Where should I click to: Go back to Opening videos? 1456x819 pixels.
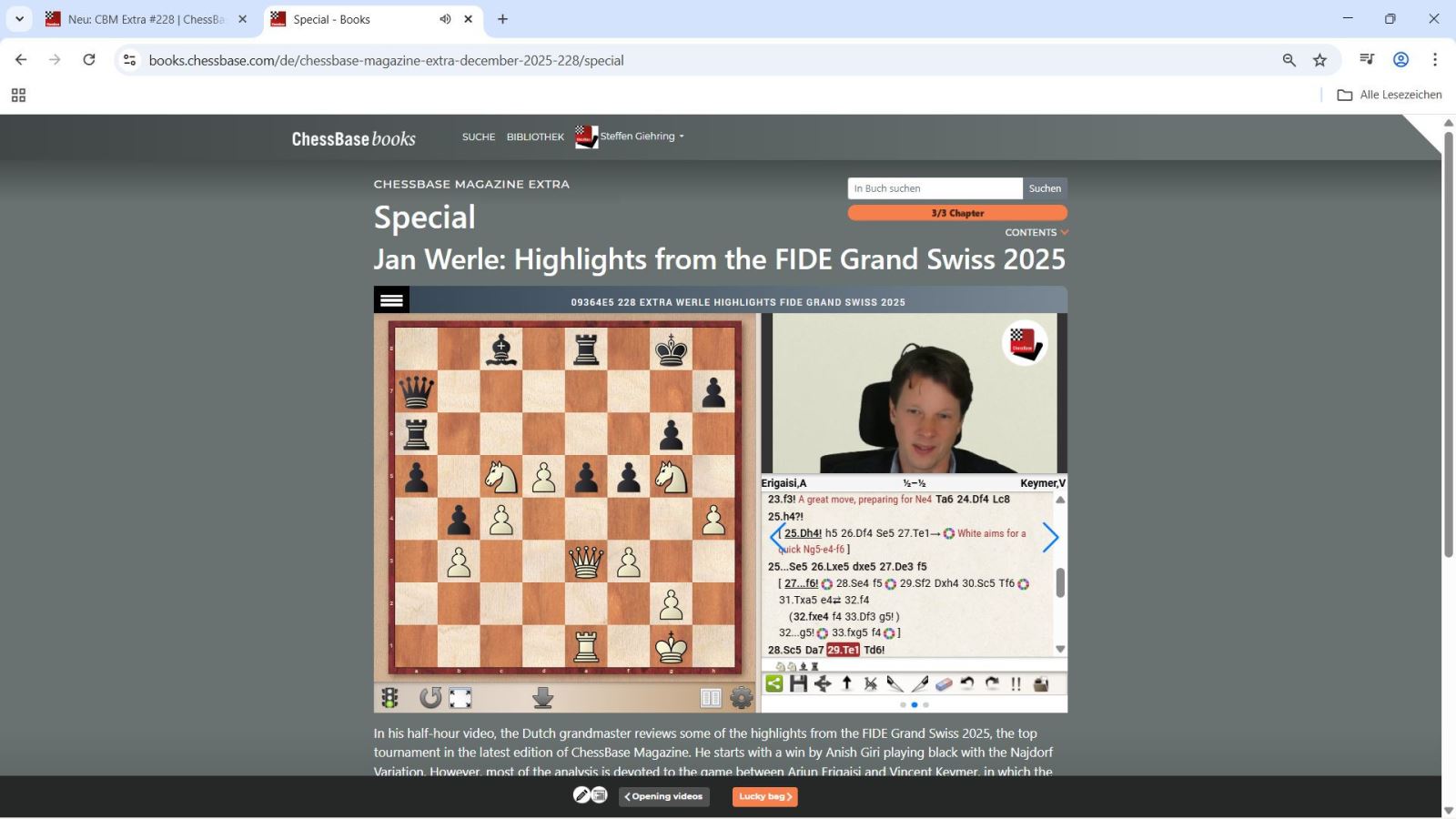(664, 796)
